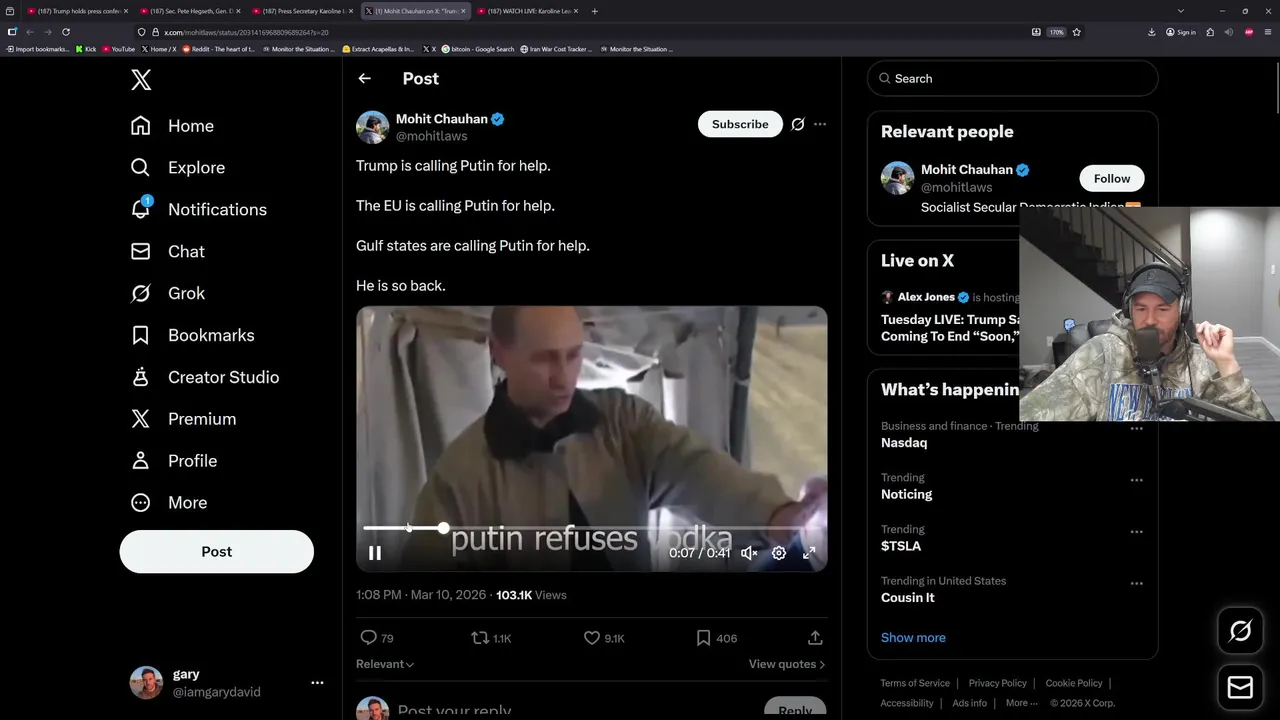The height and width of the screenshot is (720, 1280).
Task: Open the Kick bookmark in the bookmarks bar
Action: (x=86, y=49)
